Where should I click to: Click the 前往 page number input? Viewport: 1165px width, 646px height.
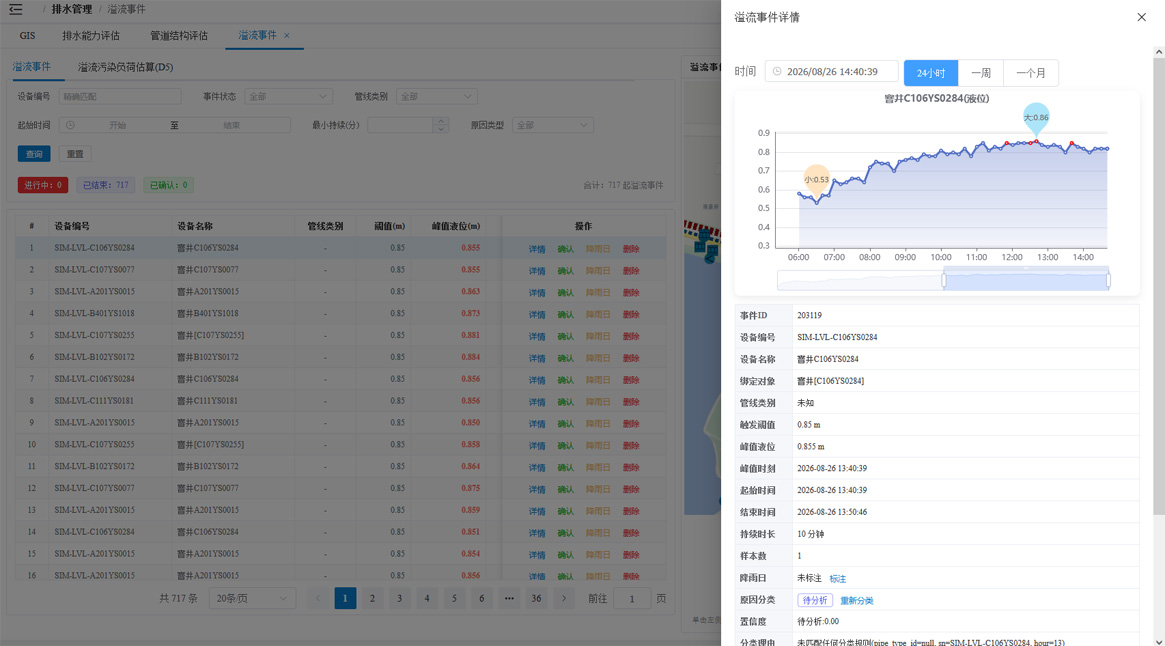(x=632, y=598)
